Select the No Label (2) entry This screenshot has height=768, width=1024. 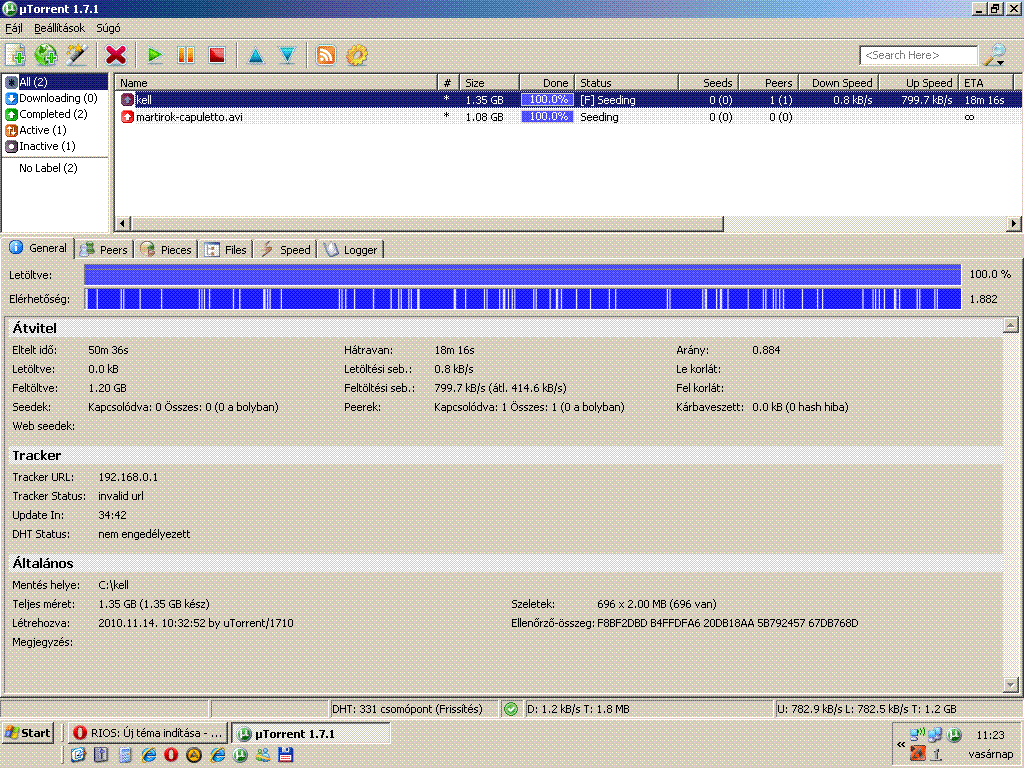(x=48, y=168)
